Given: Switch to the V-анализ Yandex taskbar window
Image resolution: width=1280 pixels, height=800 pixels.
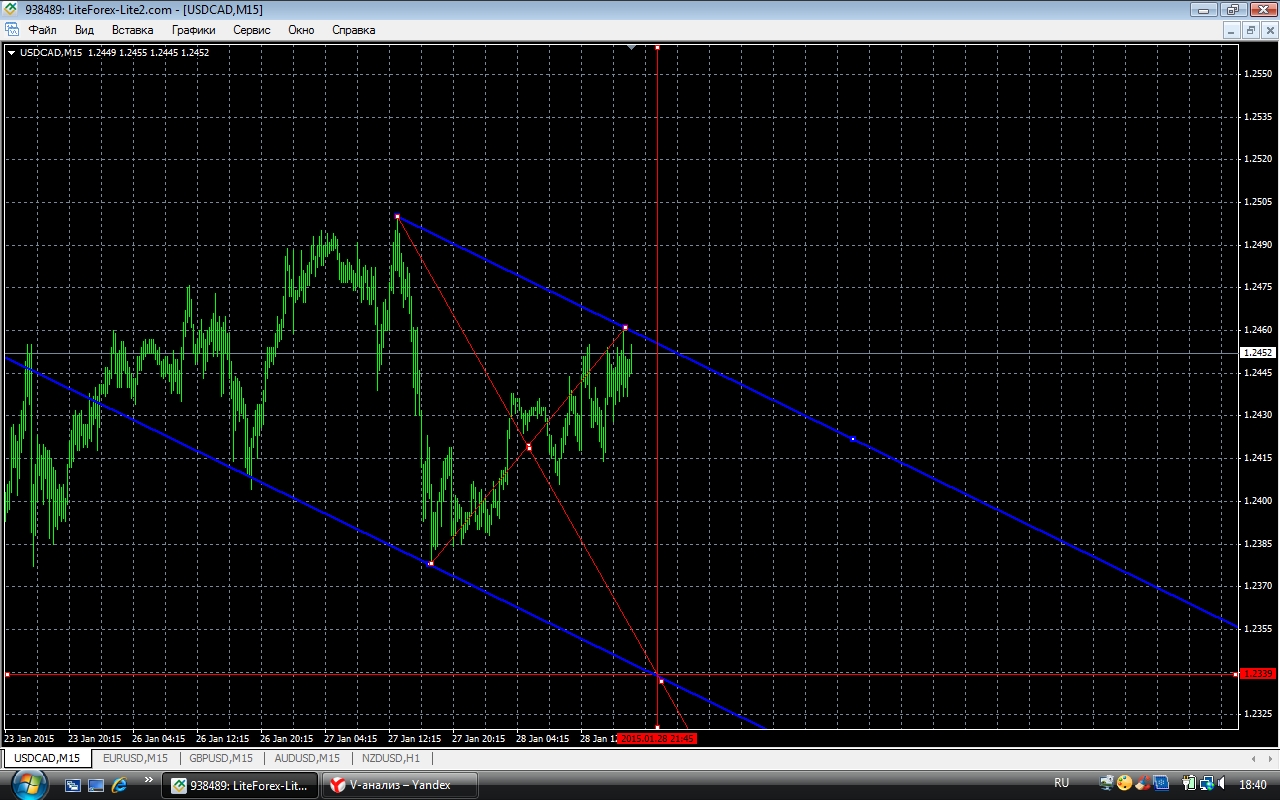Looking at the screenshot, I should (399, 785).
